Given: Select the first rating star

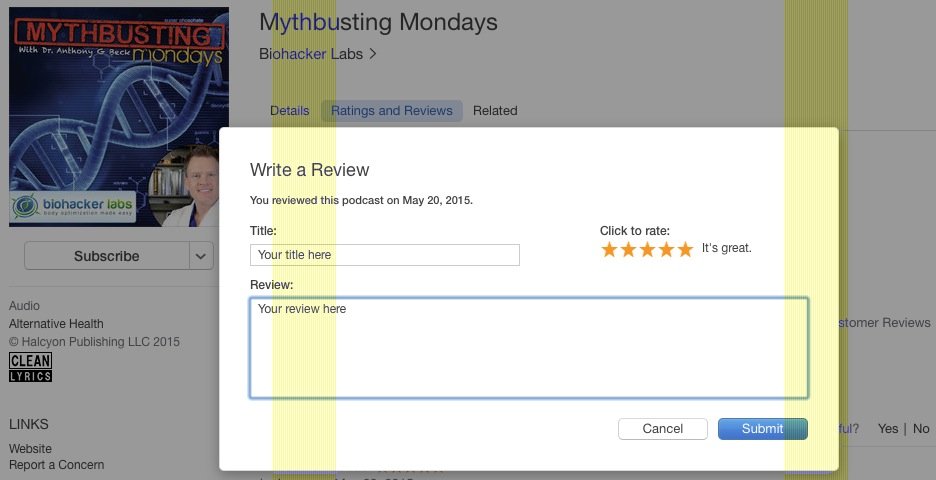Looking at the screenshot, I should pyautogui.click(x=609, y=249).
